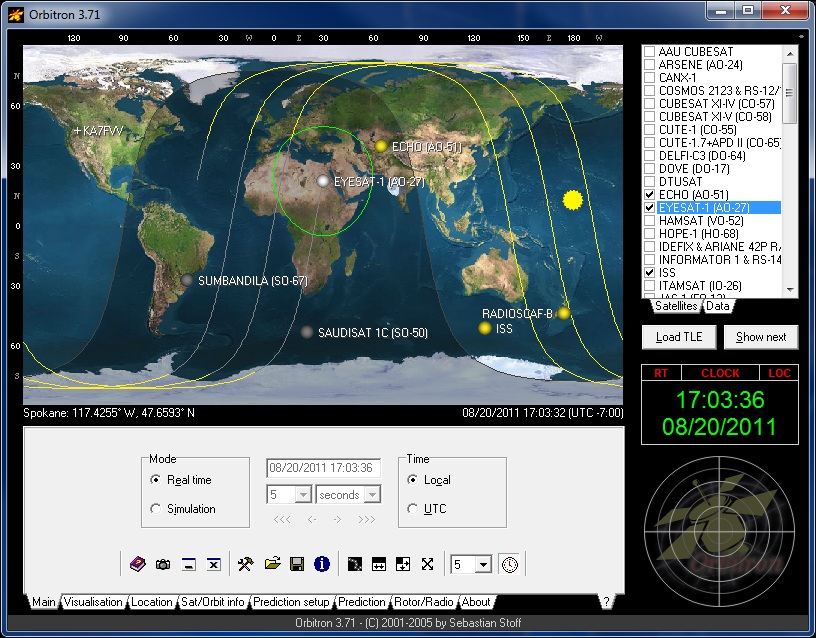Click the blue info icon

click(x=321, y=564)
